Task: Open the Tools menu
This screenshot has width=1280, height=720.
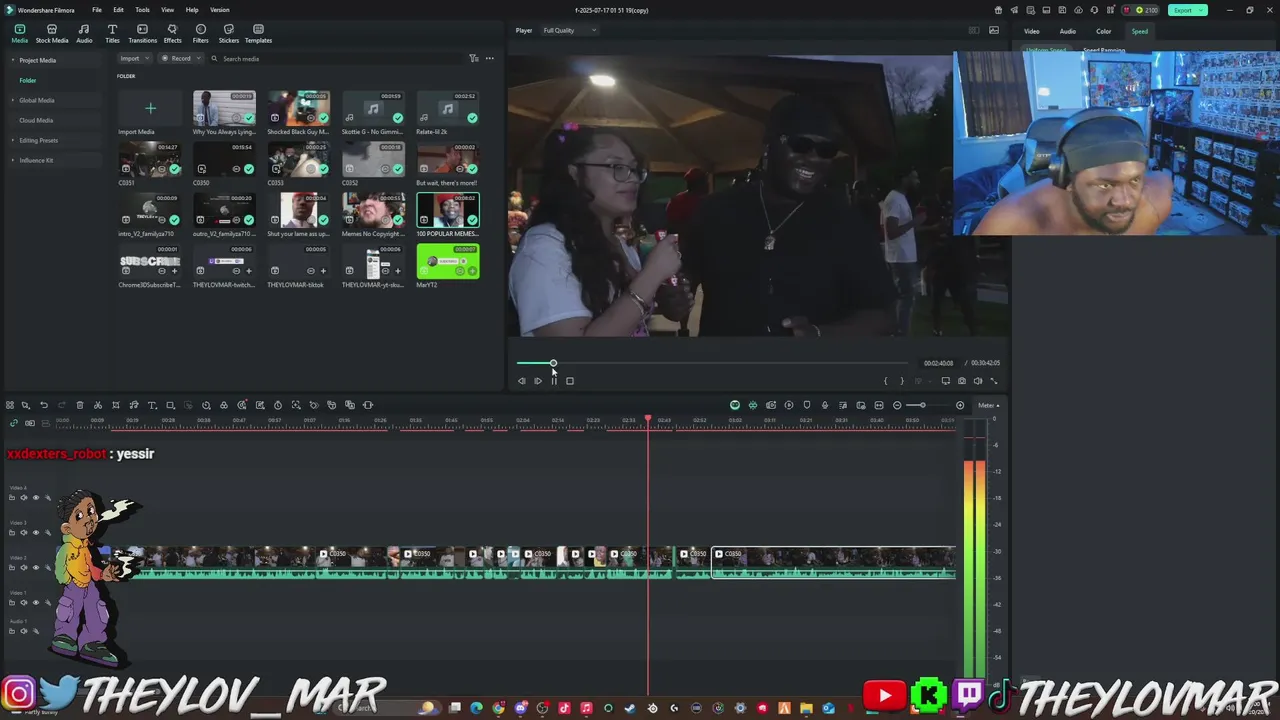Action: tap(143, 10)
